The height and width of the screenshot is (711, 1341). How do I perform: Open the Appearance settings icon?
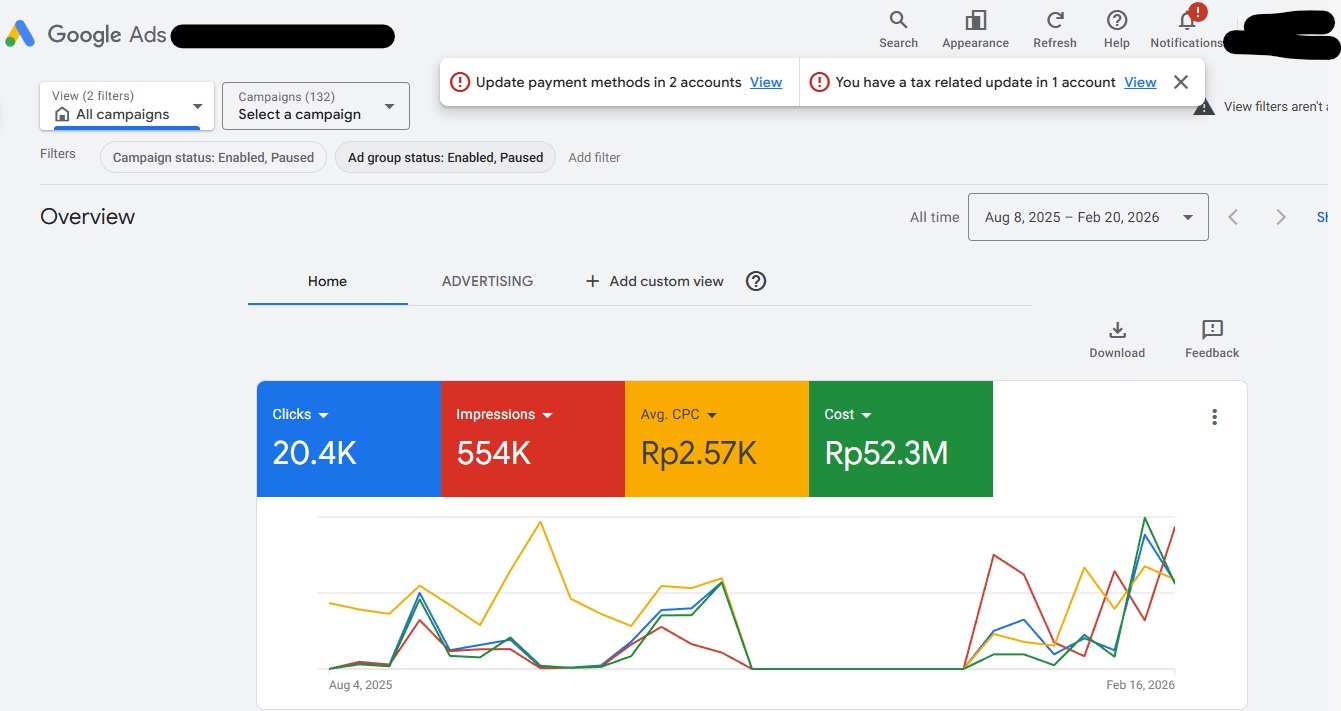975,21
